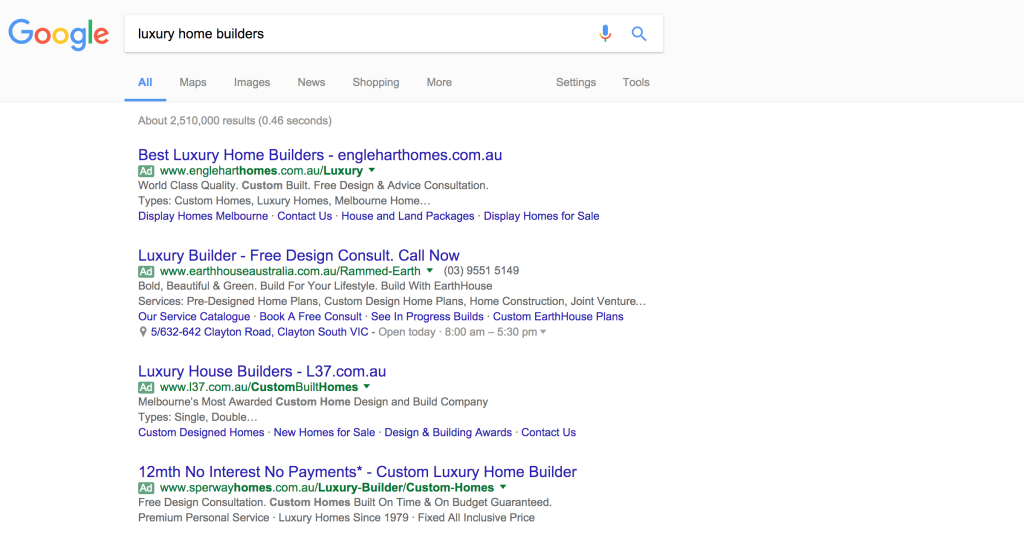Image resolution: width=1024 pixels, height=535 pixels.
Task: Follow New Homes for Sale sitelink
Action: point(324,432)
